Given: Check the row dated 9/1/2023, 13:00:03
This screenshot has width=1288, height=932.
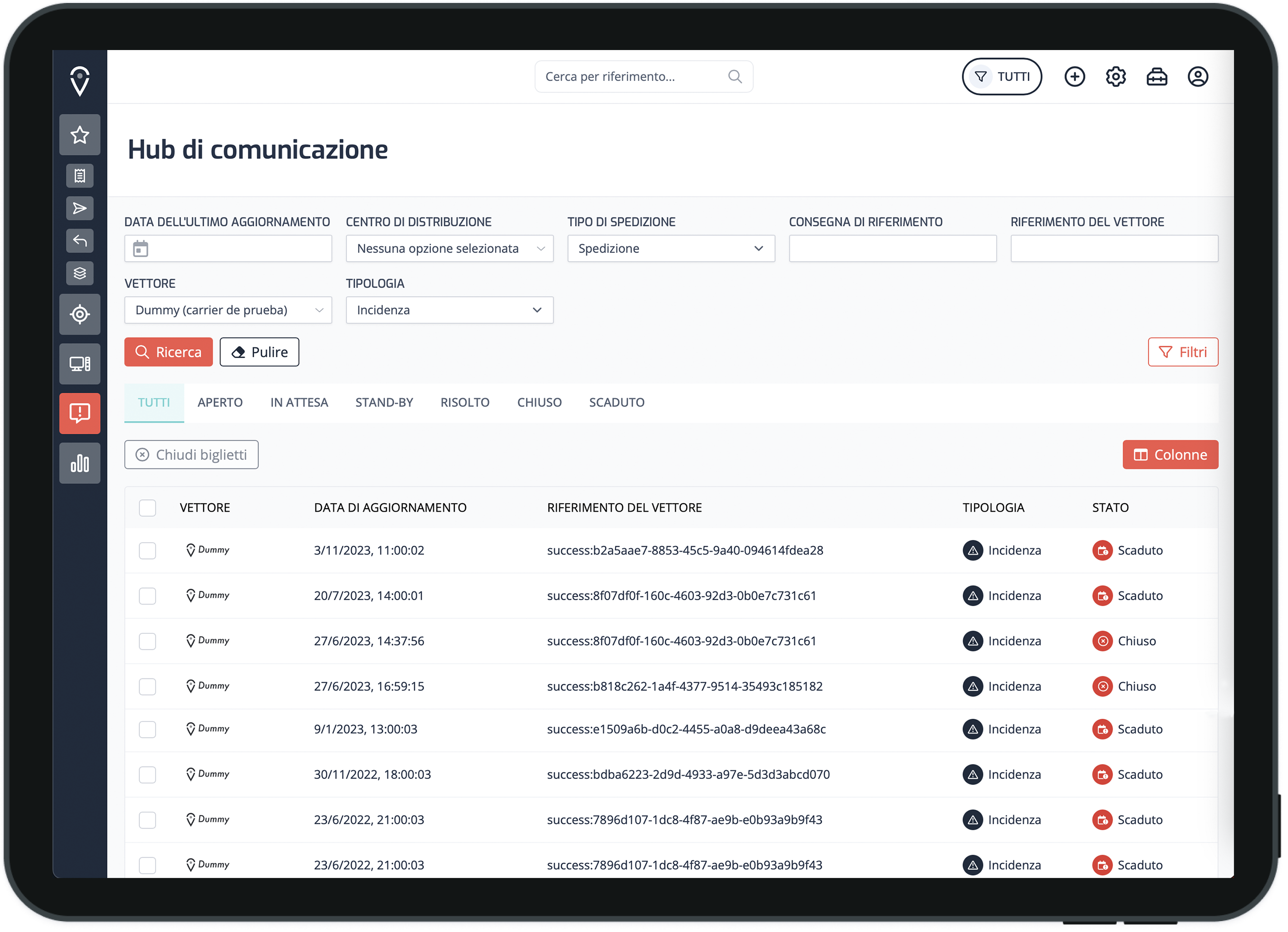Looking at the screenshot, I should pos(148,730).
